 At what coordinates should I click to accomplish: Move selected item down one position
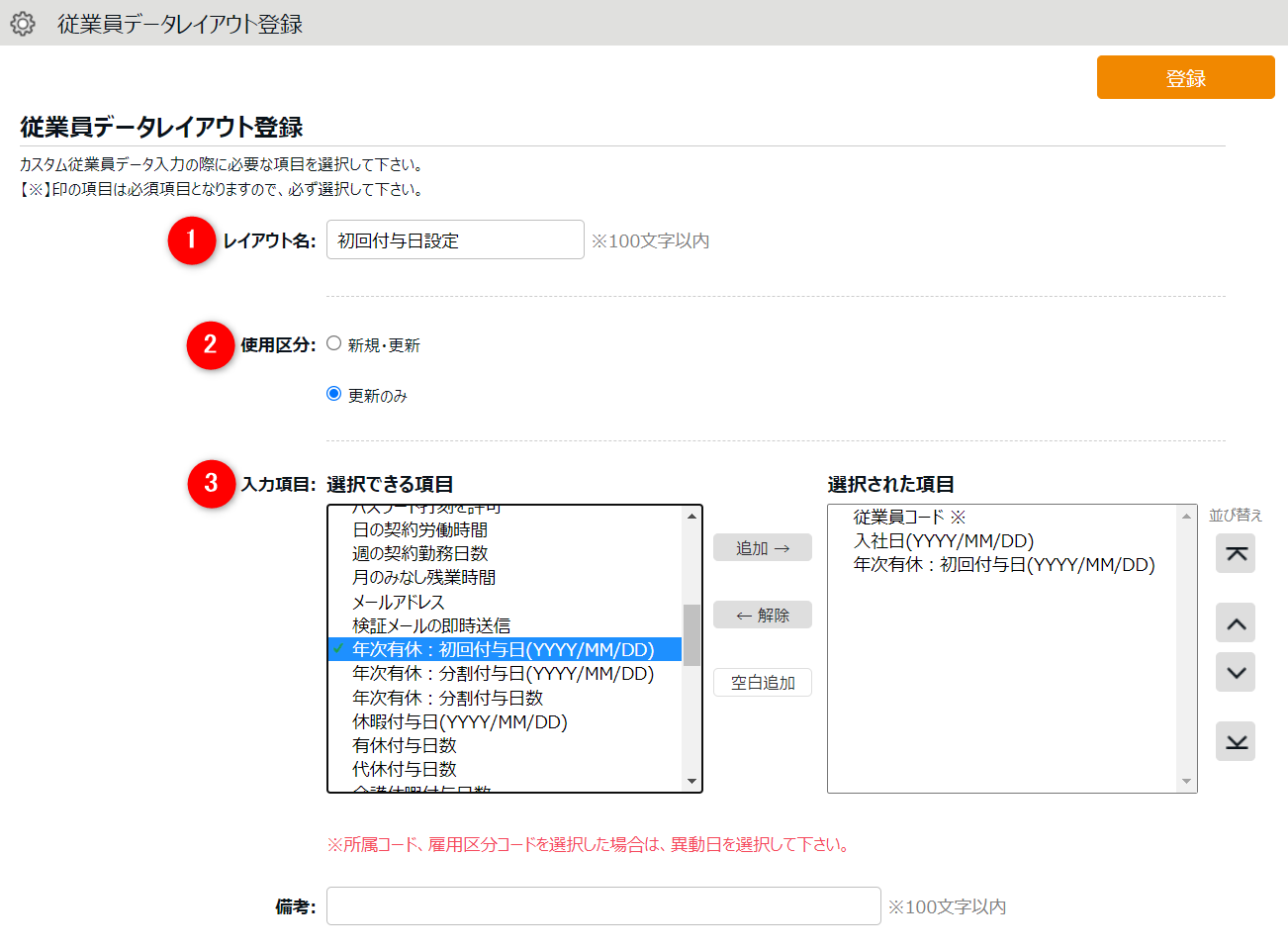[1236, 673]
